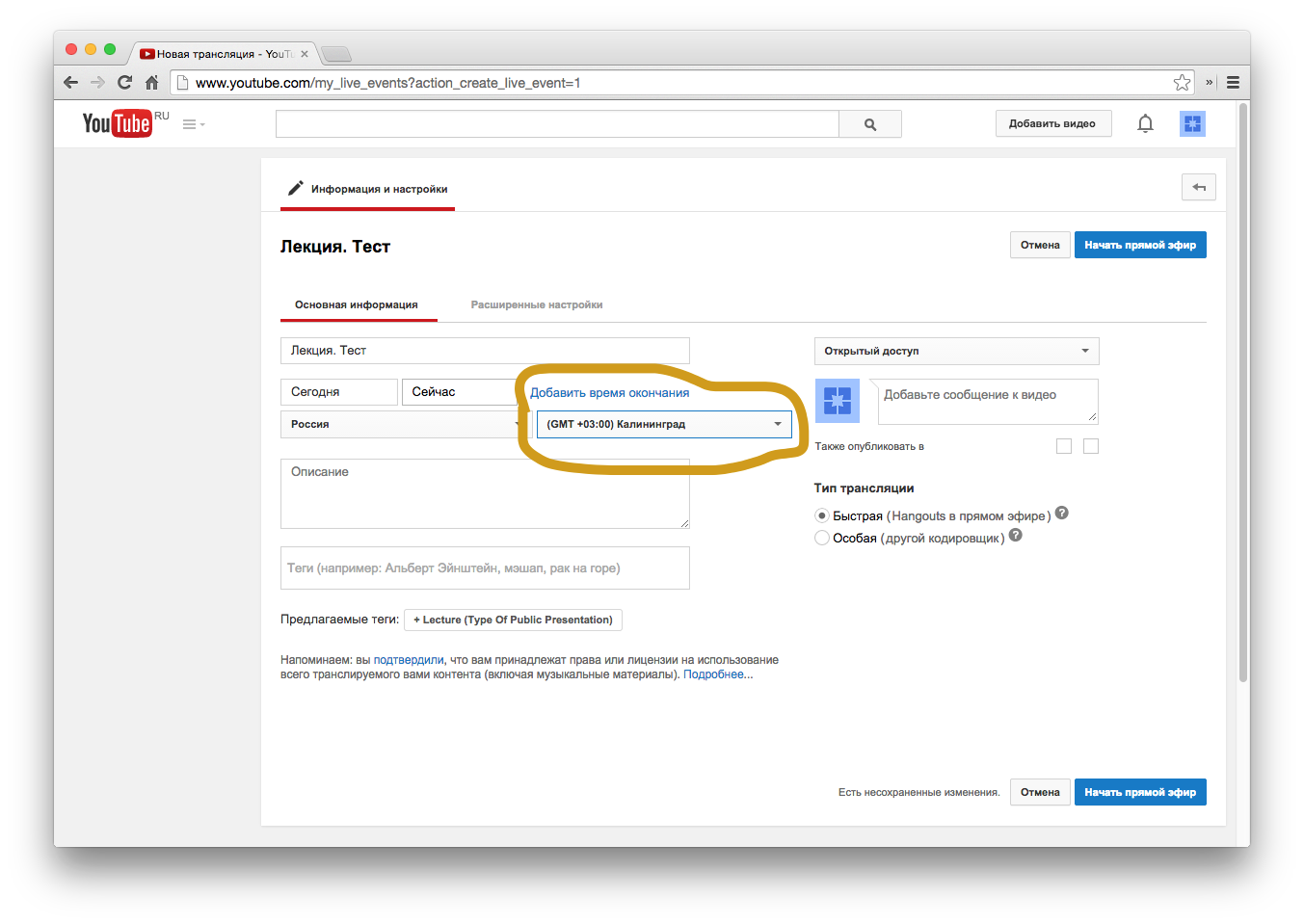The height and width of the screenshot is (924, 1304).
Task: Click the Описание description text field
Action: [484, 493]
